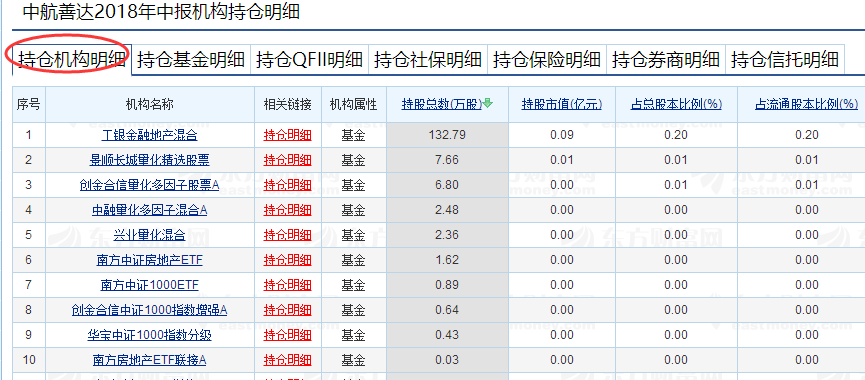
Task: Open 持仓明细 for 南方房地产ETF联接A row
Action: (288, 360)
